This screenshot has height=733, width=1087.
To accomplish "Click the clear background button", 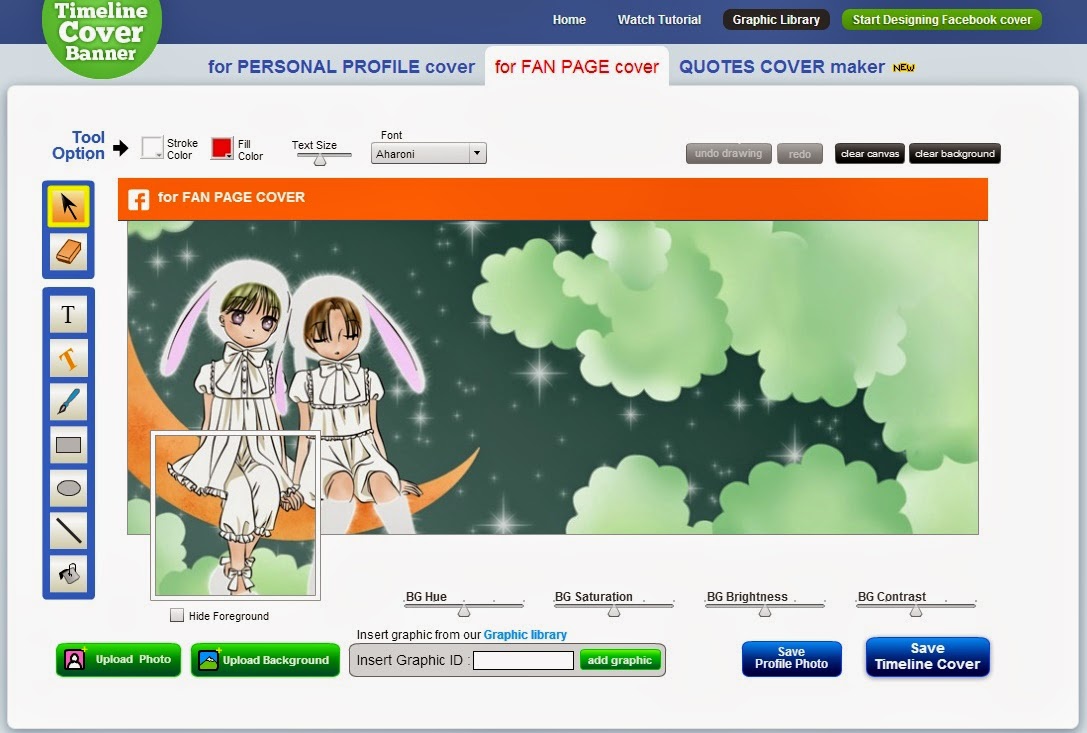I will 955,153.
